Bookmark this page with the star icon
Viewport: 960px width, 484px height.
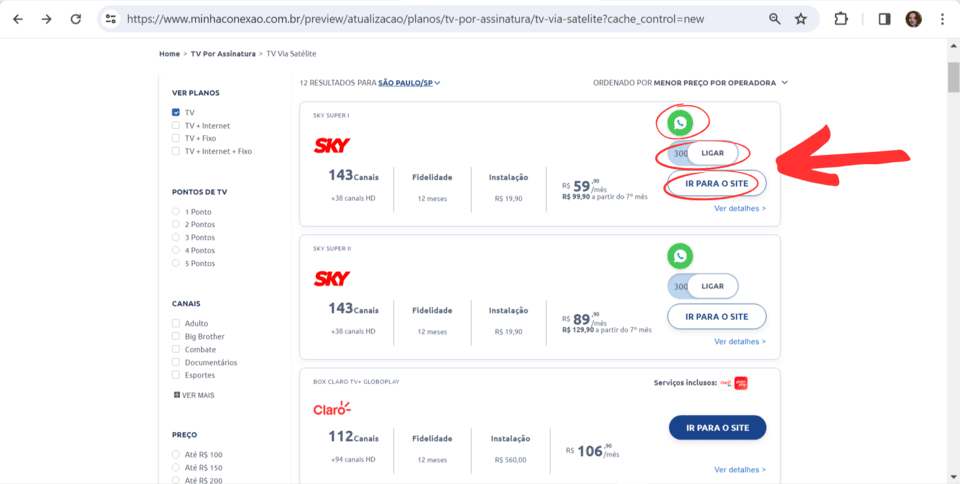801,19
